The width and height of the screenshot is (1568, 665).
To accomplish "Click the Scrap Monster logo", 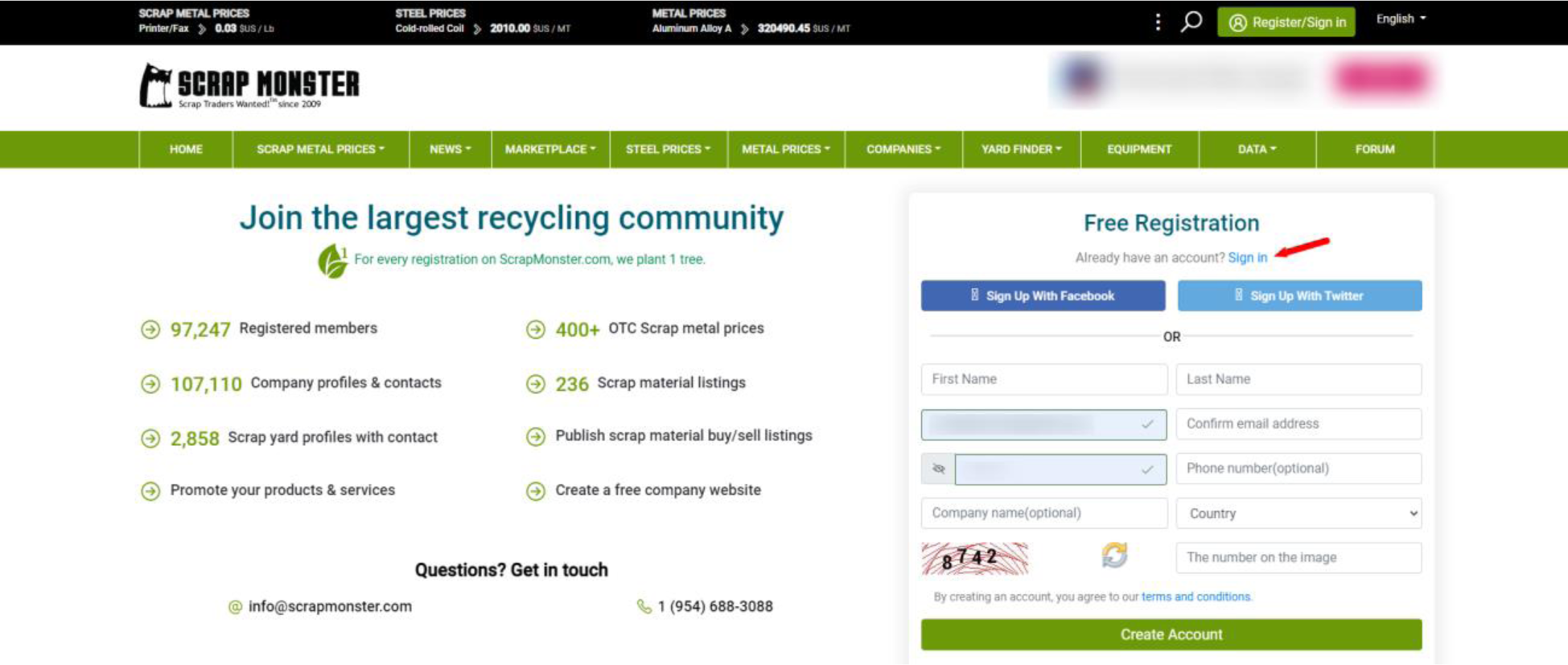I will click(x=249, y=85).
